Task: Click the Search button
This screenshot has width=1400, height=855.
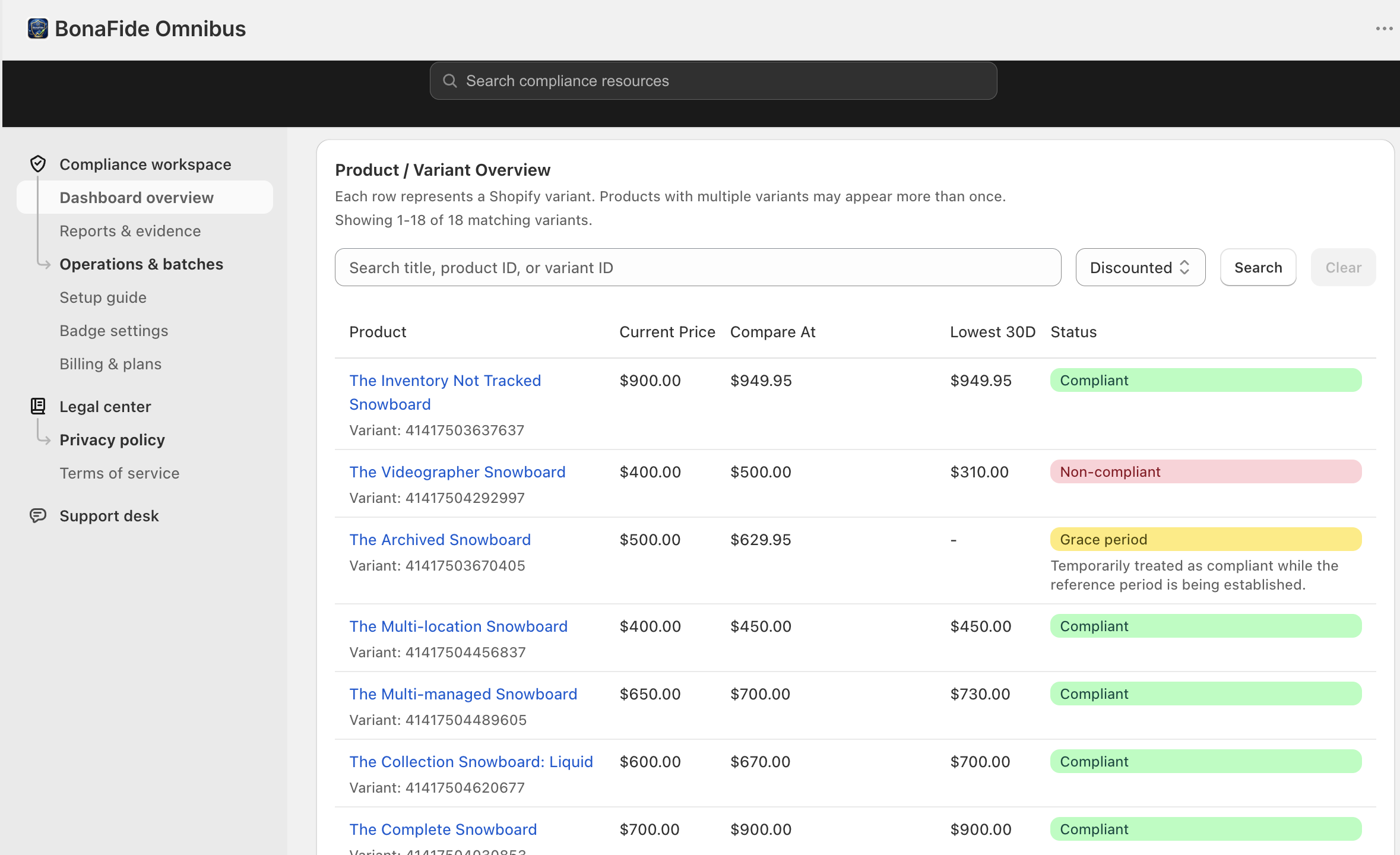Action: click(x=1258, y=267)
